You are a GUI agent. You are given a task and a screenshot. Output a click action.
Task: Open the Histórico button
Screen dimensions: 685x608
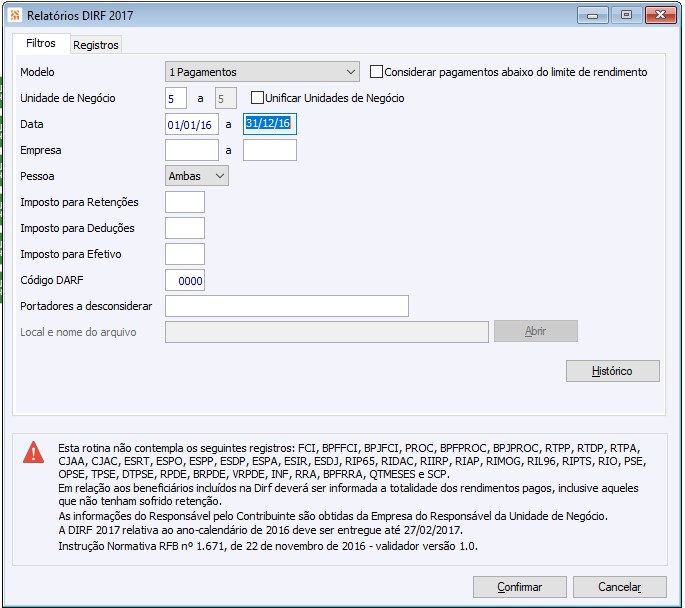coord(612,371)
